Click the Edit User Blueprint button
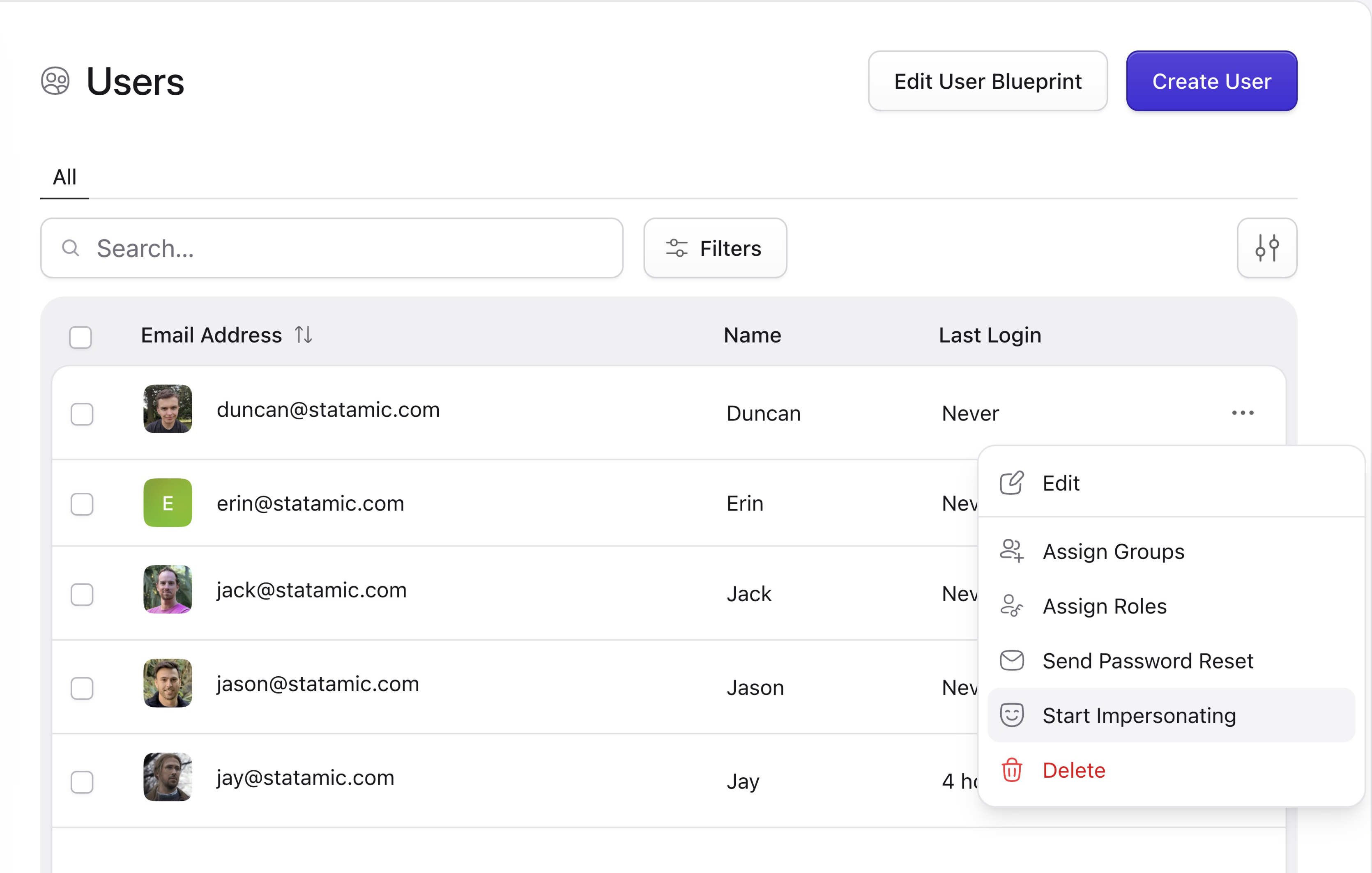Screen dimensions: 1372x873 [x=988, y=81]
